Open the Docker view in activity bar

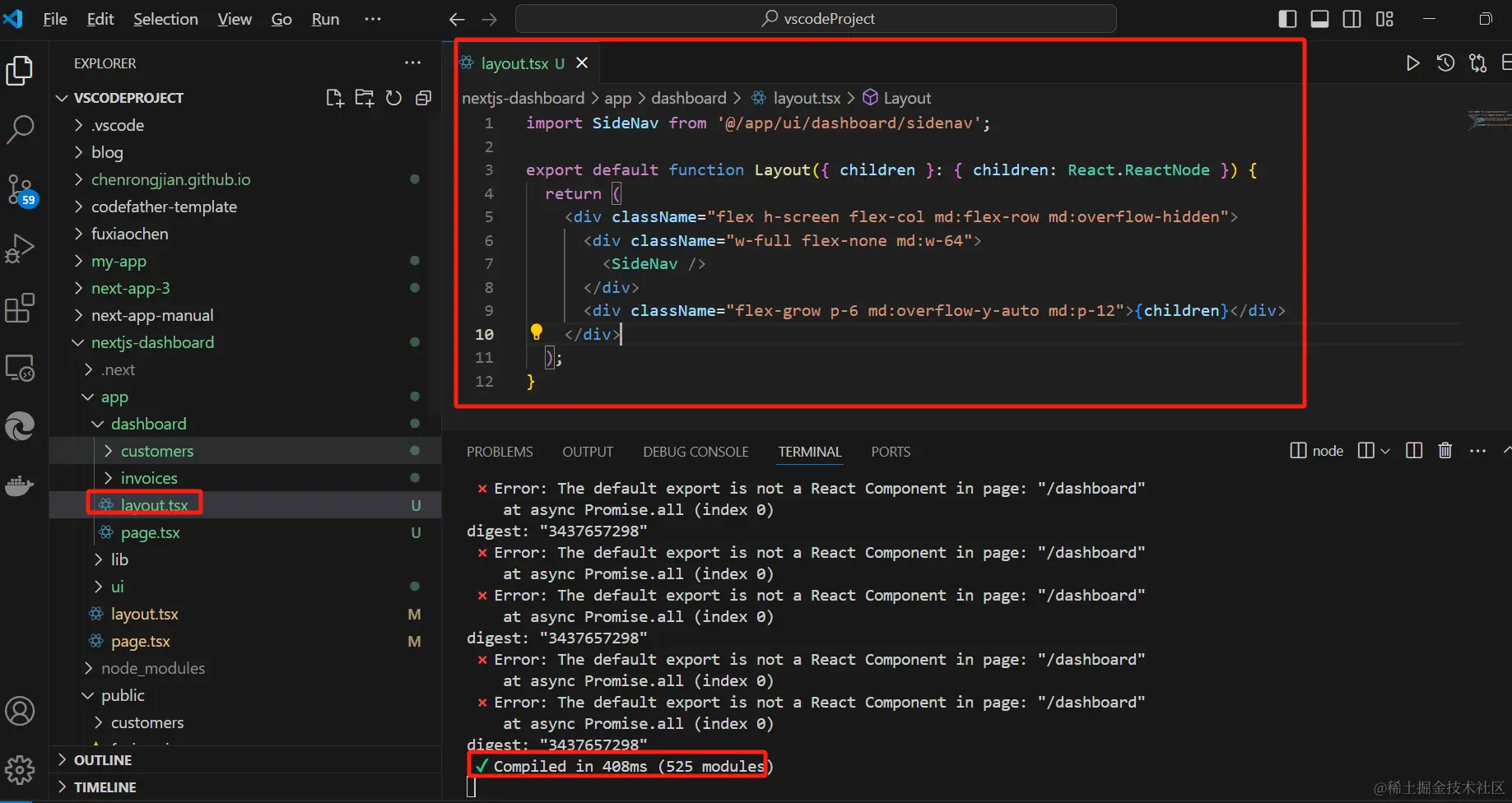(20, 485)
